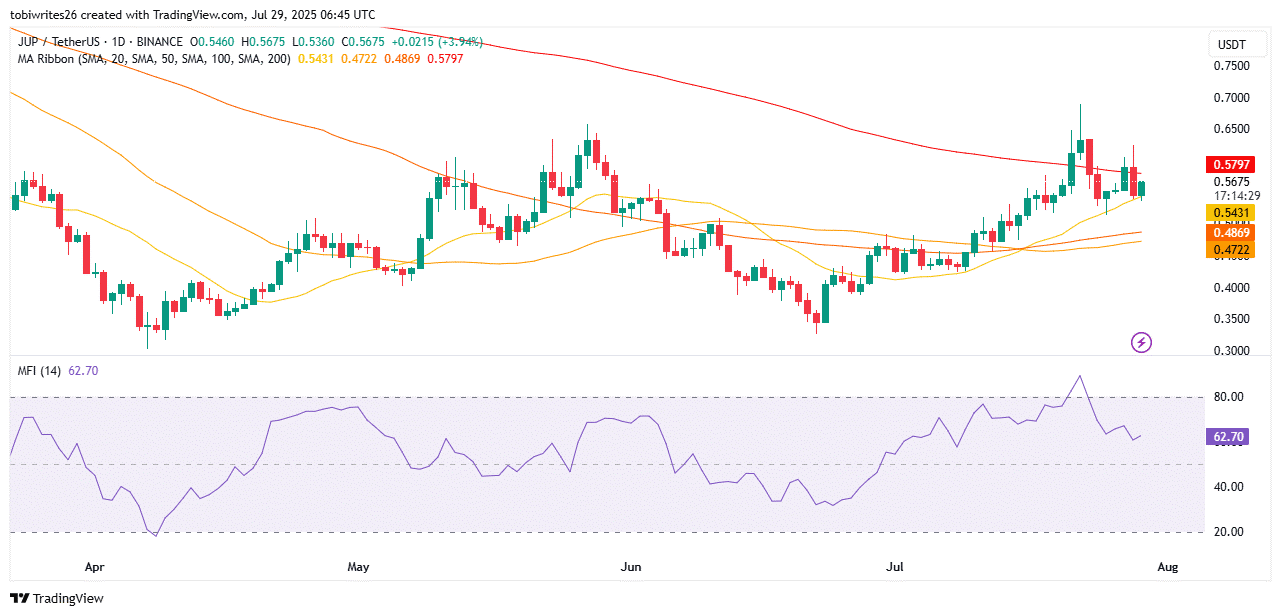The image size is (1281, 616).
Task: Click the 0.3500 price axis label
Action: pos(1232,319)
